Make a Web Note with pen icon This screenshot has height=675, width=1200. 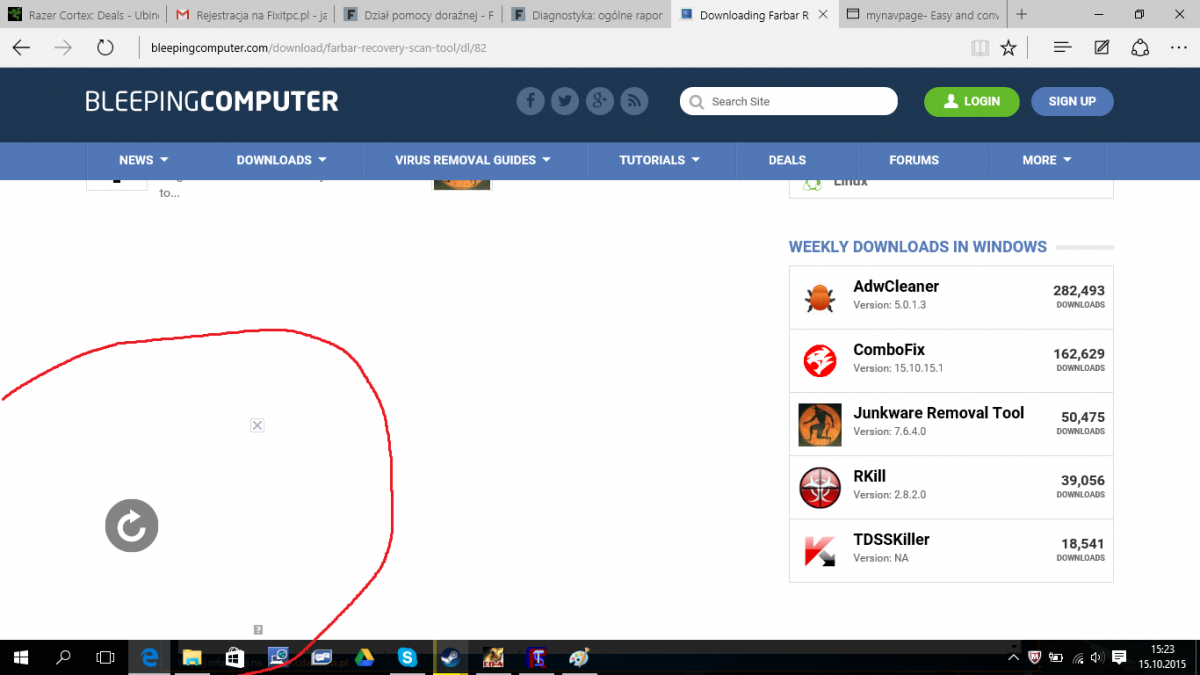[x=1101, y=48]
